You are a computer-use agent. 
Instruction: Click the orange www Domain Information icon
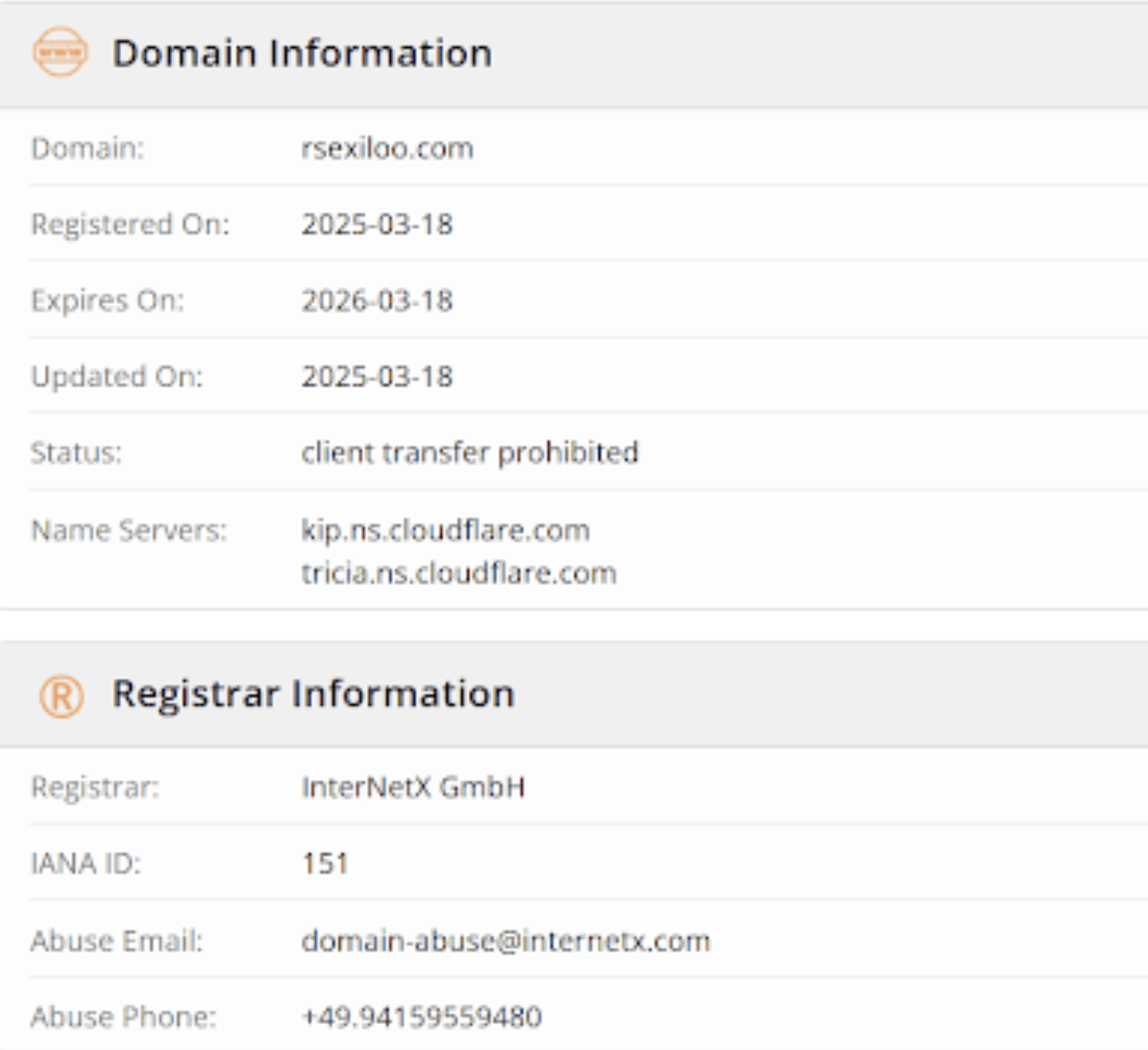point(60,53)
